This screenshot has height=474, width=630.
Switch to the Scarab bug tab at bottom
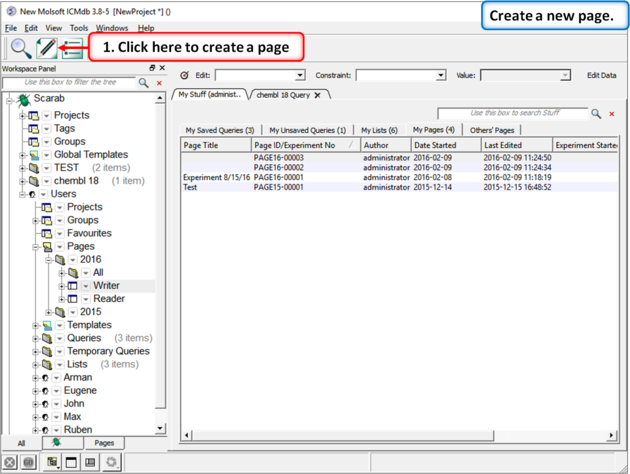point(57,443)
